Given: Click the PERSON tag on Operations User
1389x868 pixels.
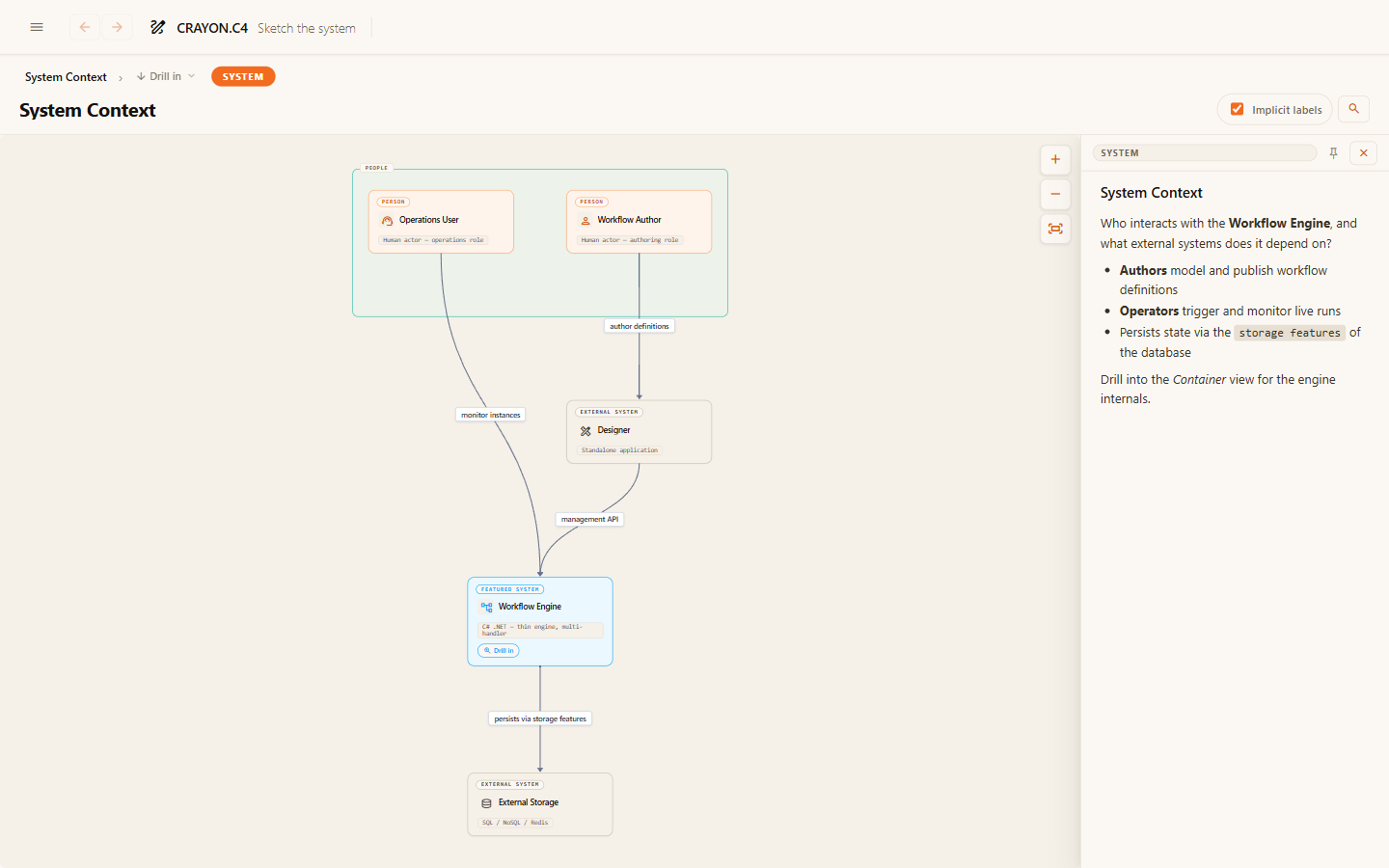Looking at the screenshot, I should point(394,203).
